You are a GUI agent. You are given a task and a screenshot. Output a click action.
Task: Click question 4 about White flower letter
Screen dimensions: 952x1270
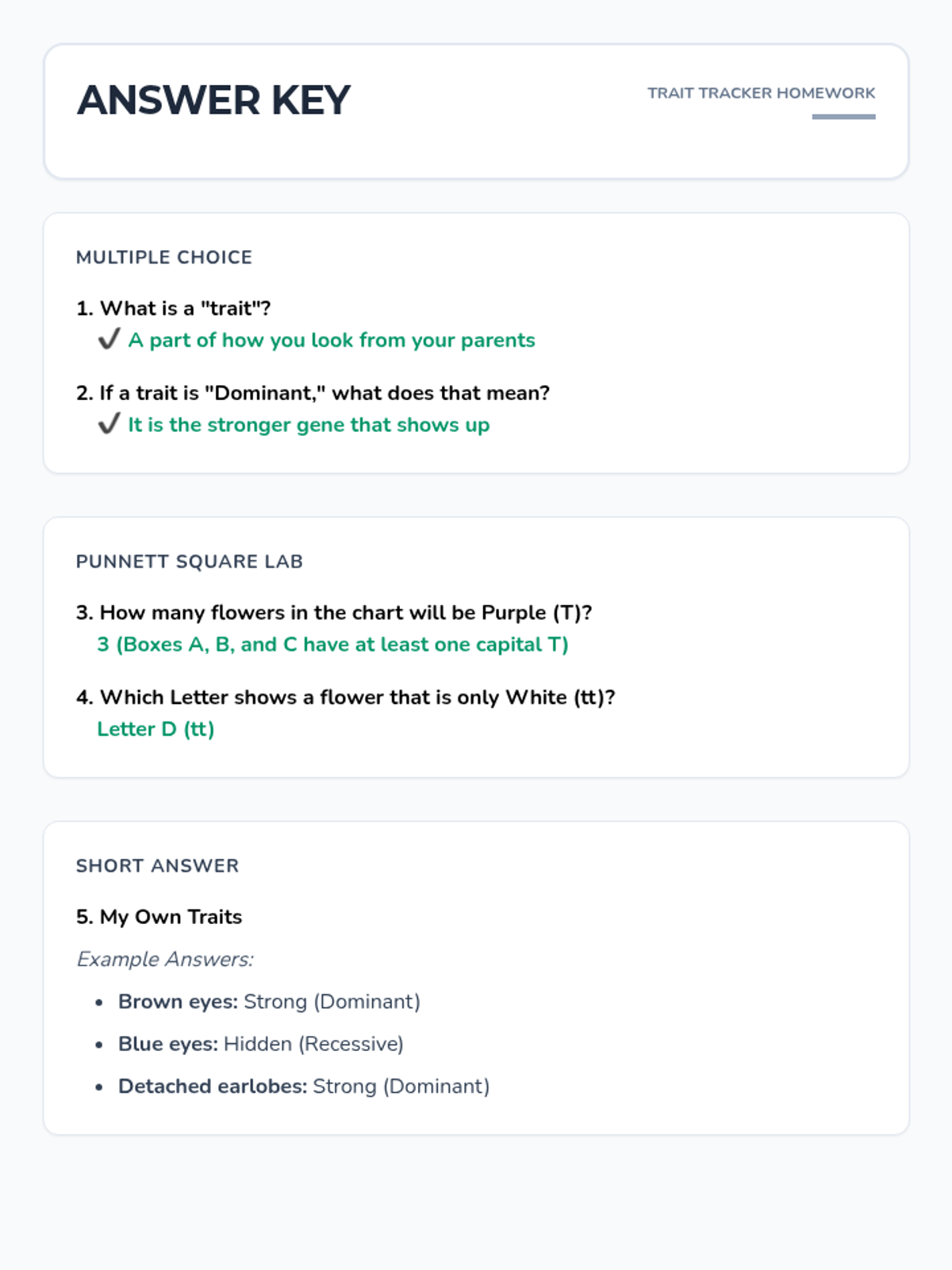click(x=346, y=697)
